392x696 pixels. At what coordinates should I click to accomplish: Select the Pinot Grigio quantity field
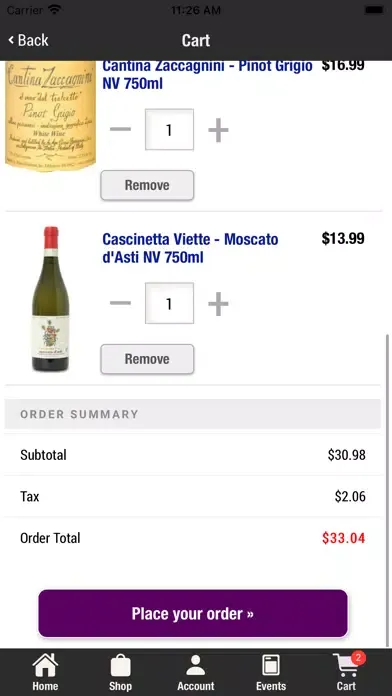click(169, 130)
